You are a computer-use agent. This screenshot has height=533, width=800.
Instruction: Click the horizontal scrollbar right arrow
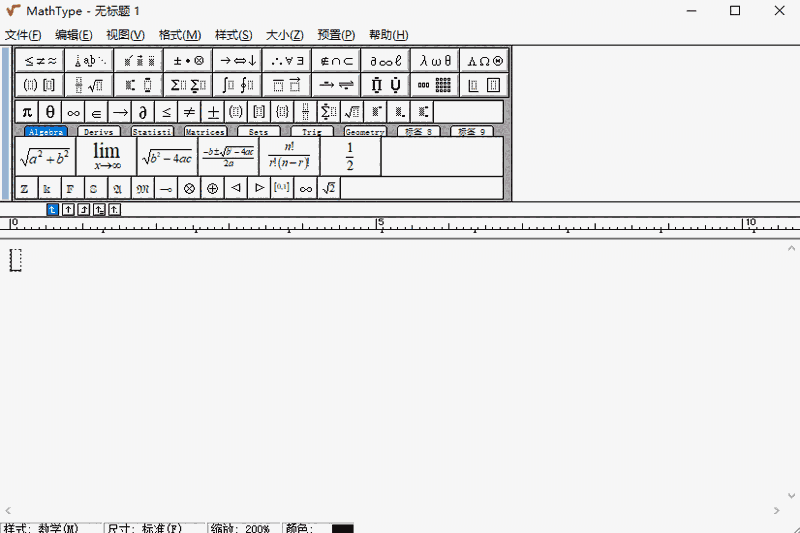pos(776,511)
